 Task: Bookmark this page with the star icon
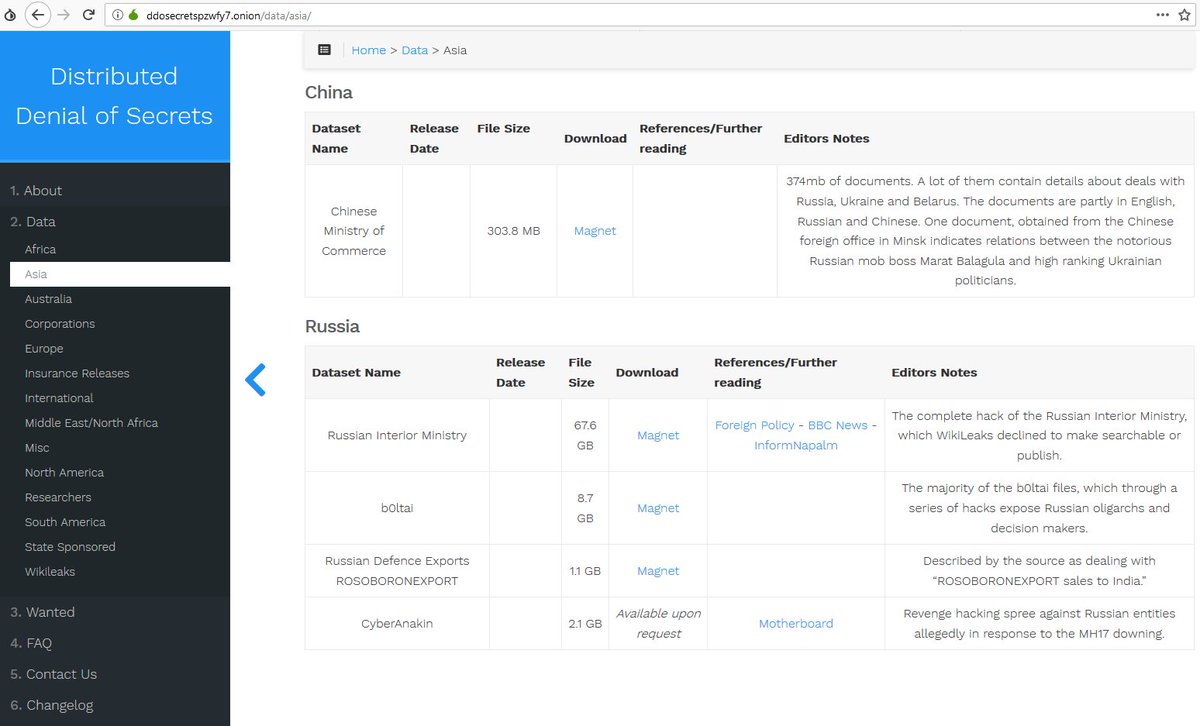(1185, 15)
